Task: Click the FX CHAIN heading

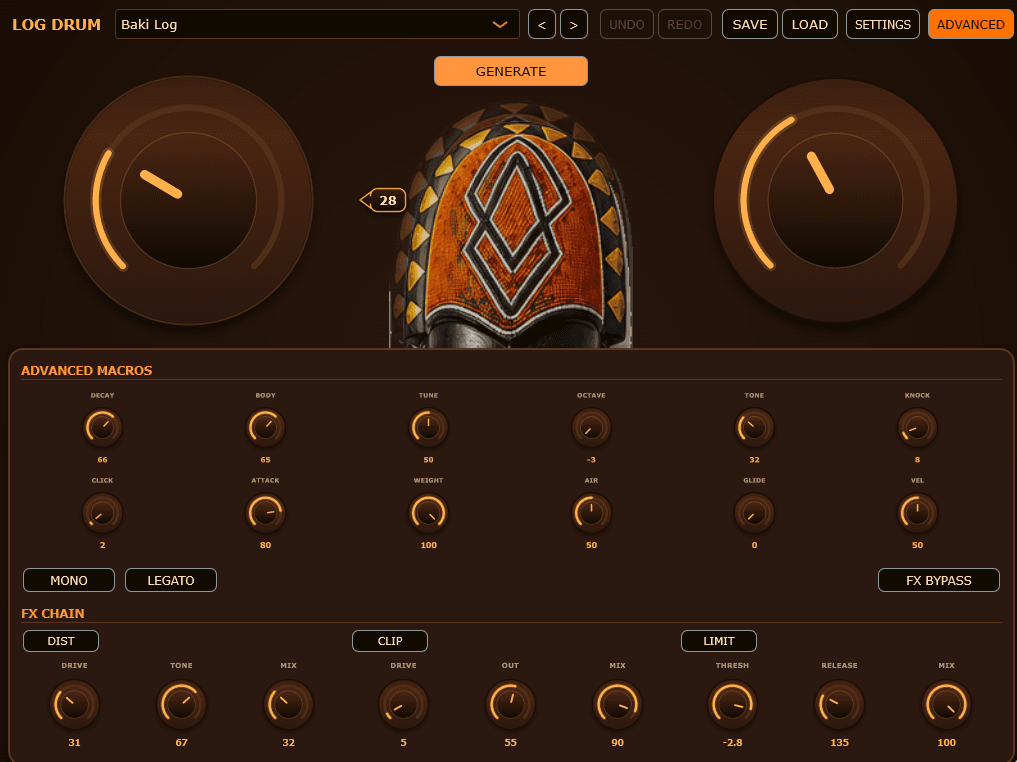Action: click(x=53, y=613)
